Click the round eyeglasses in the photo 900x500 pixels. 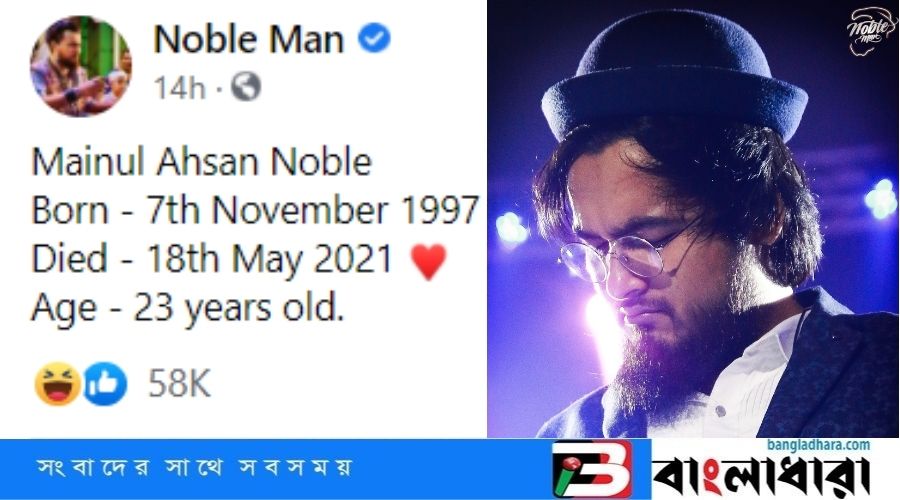[622, 258]
